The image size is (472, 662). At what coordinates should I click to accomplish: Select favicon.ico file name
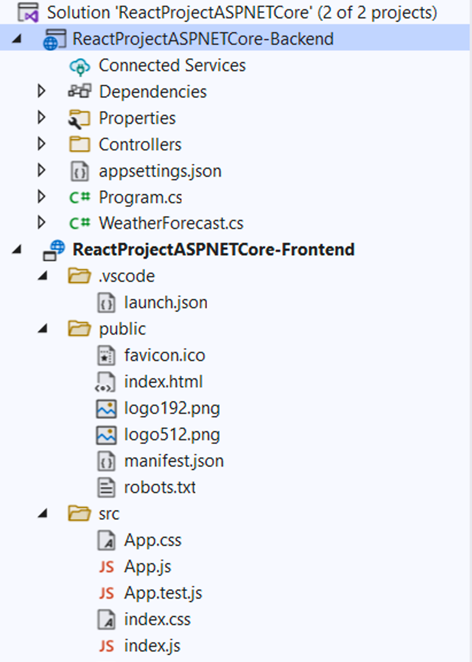click(165, 355)
